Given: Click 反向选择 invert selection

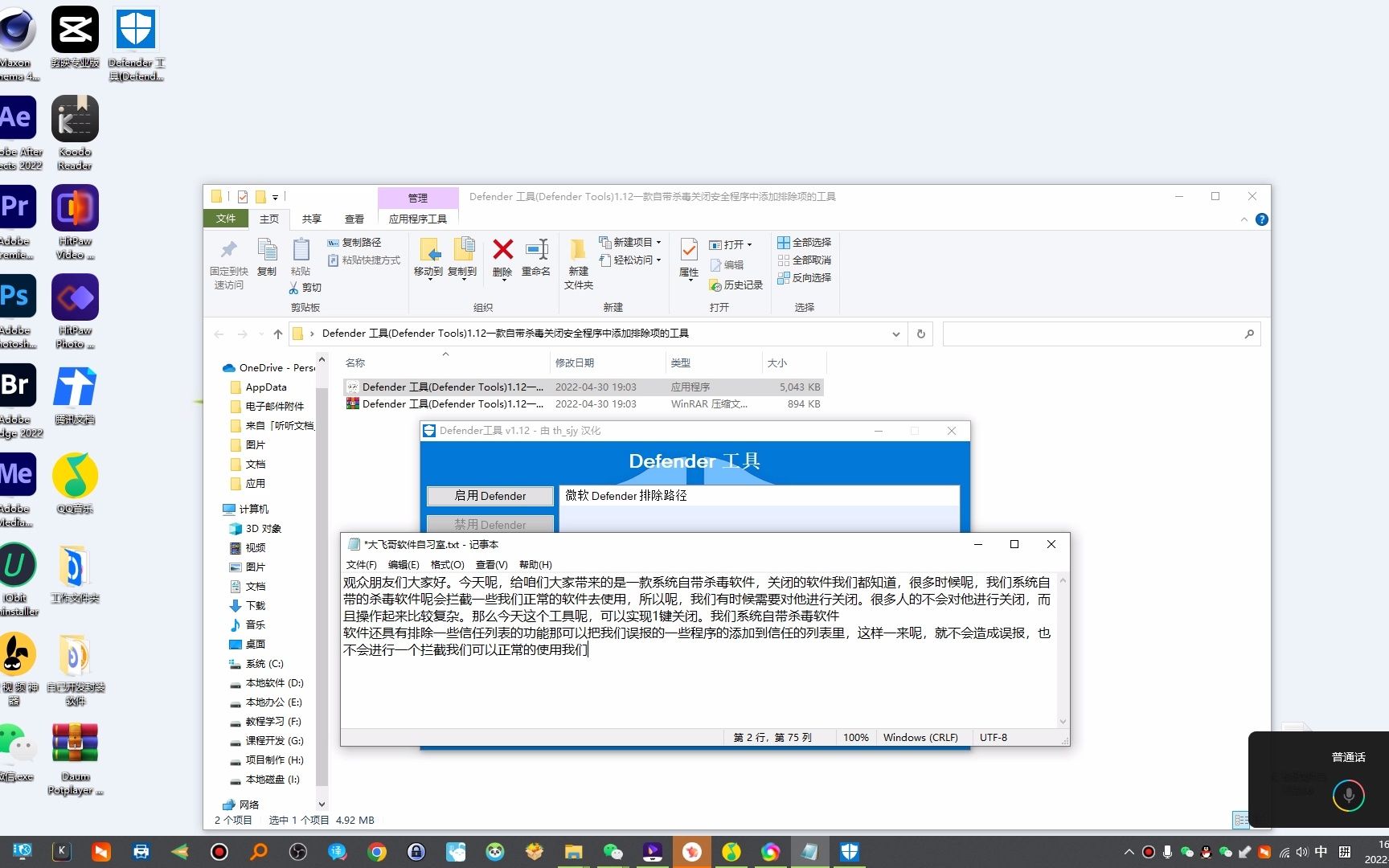Looking at the screenshot, I should 805,277.
